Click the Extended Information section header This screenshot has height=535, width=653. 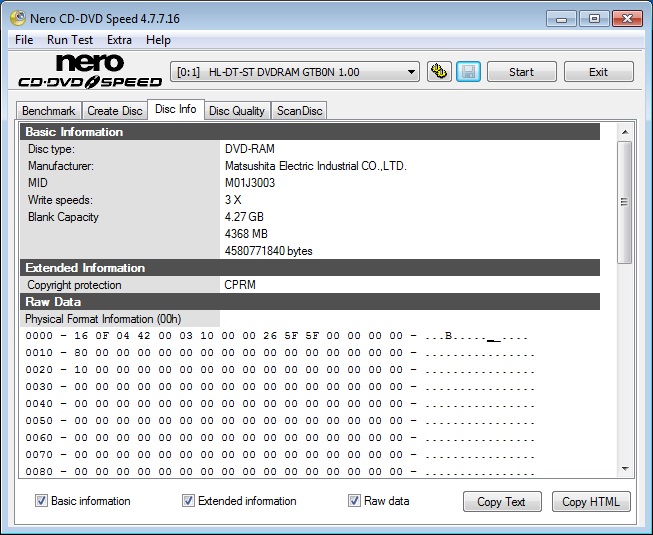tap(310, 268)
